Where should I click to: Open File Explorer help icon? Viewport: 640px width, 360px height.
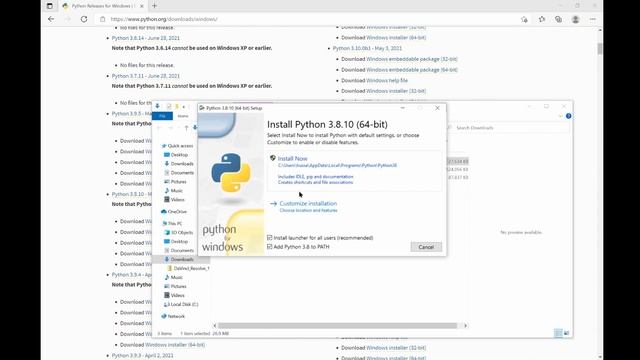pyautogui.click(x=569, y=116)
